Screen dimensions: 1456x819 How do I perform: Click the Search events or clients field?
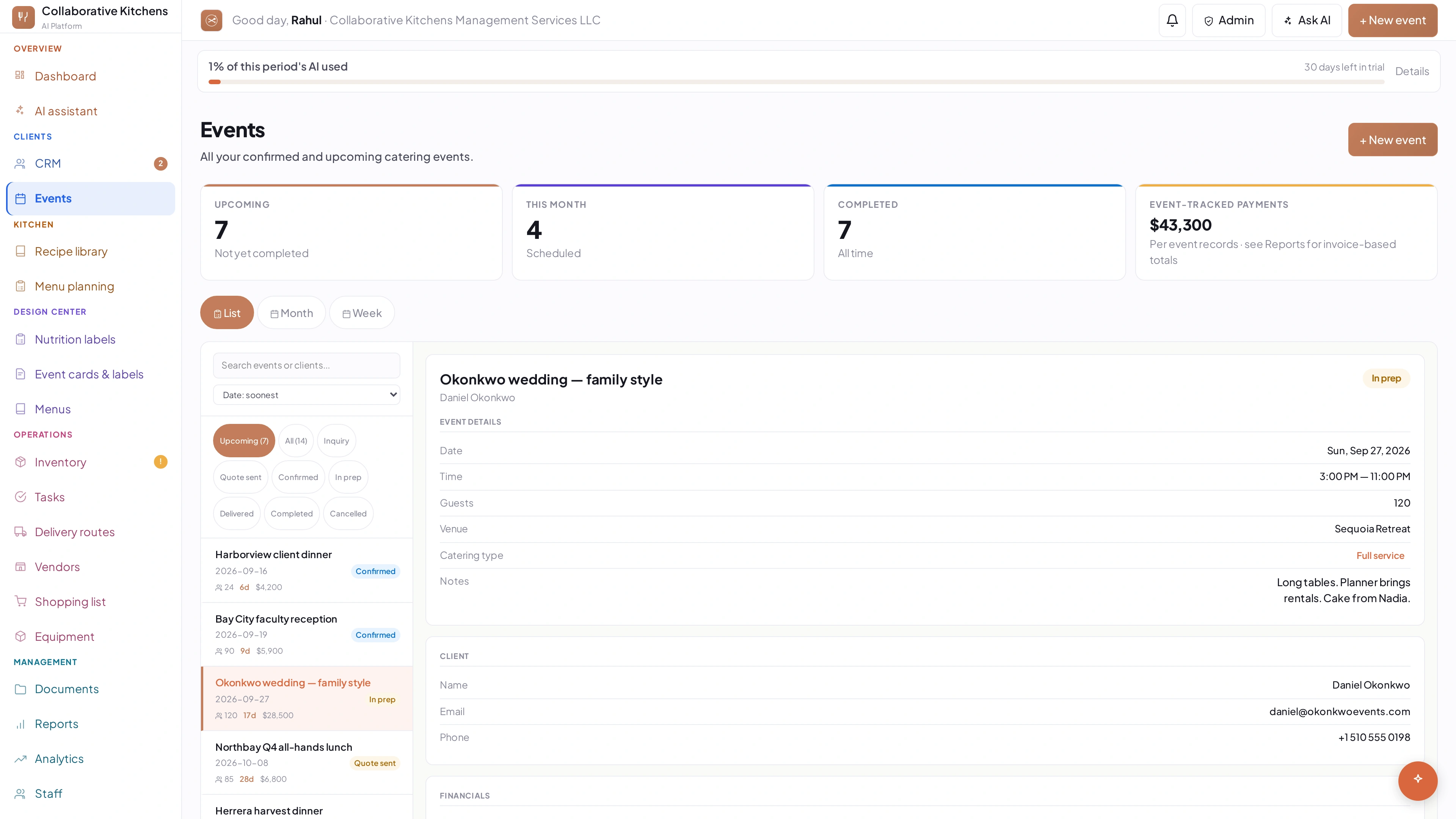tap(306, 366)
